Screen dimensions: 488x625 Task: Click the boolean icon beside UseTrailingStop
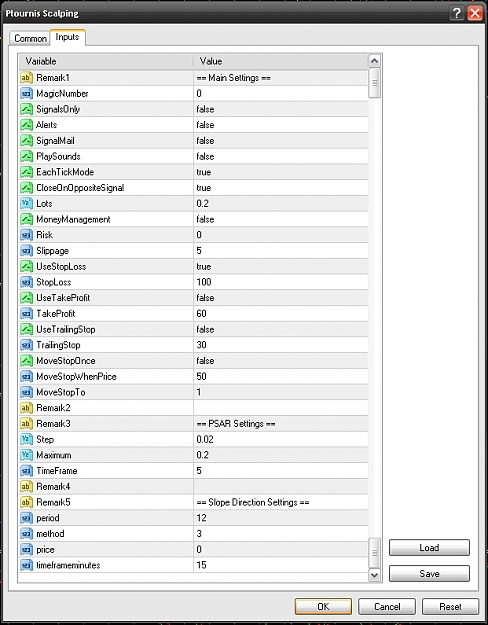click(x=26, y=329)
